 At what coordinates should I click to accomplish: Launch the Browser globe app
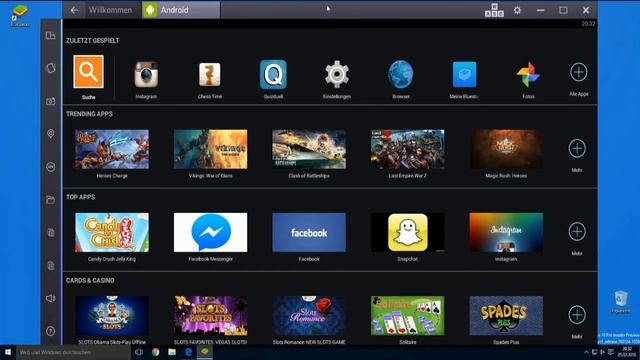tap(400, 74)
